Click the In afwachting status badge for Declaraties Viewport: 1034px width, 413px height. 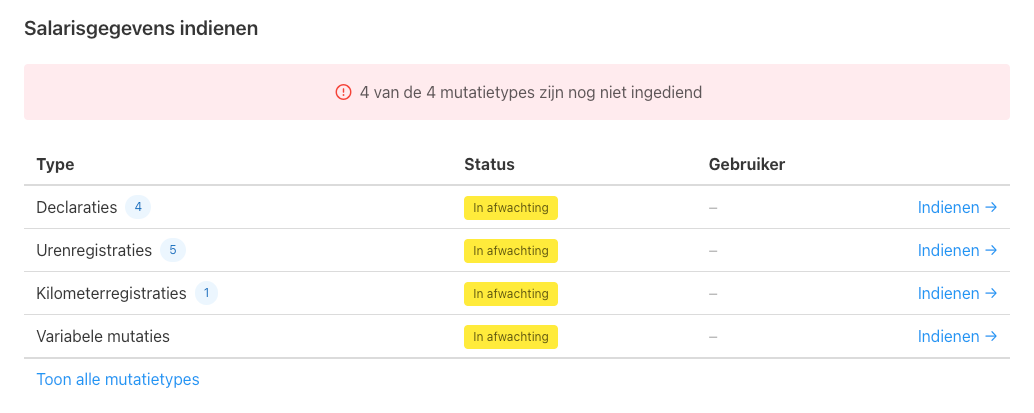point(511,208)
